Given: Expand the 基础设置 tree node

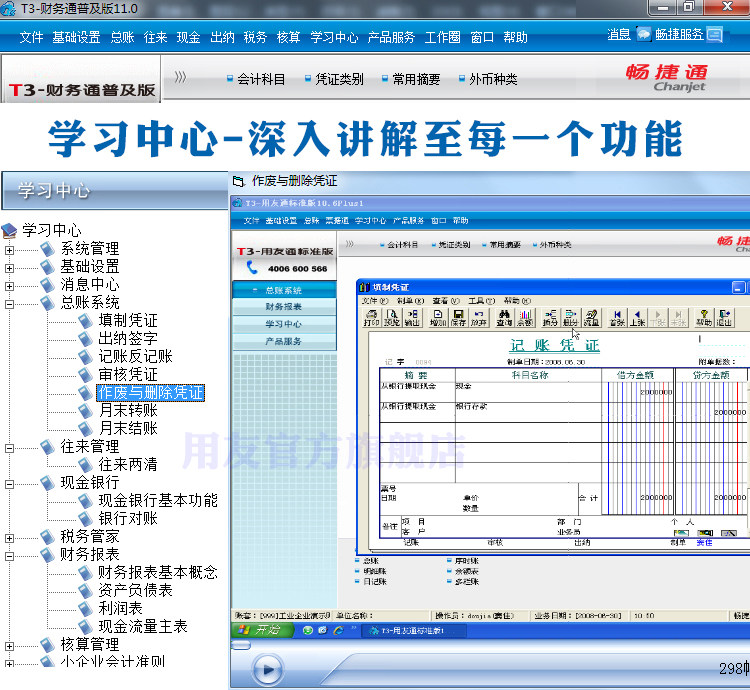Looking at the screenshot, I should click(x=10, y=268).
